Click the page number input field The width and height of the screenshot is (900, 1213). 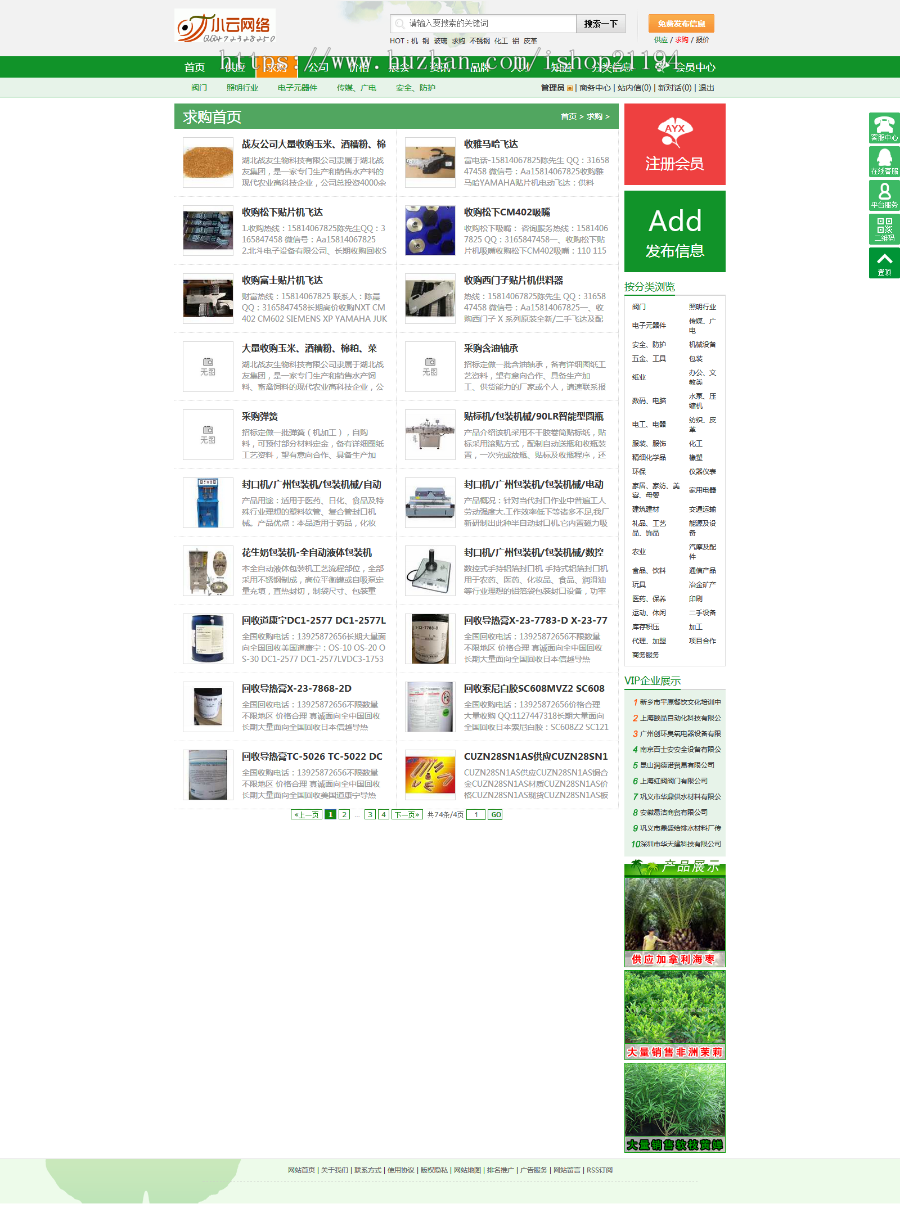coord(474,814)
